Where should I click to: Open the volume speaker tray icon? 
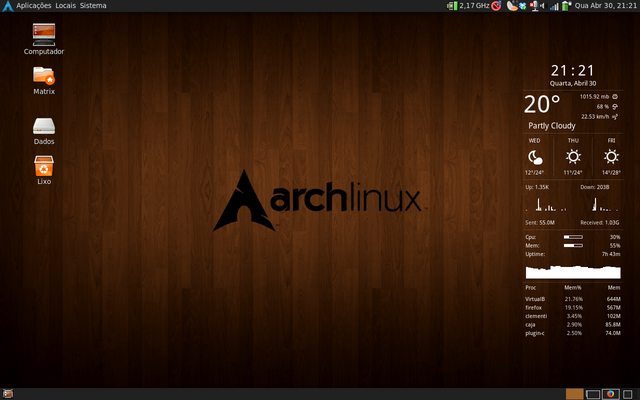(542, 6)
